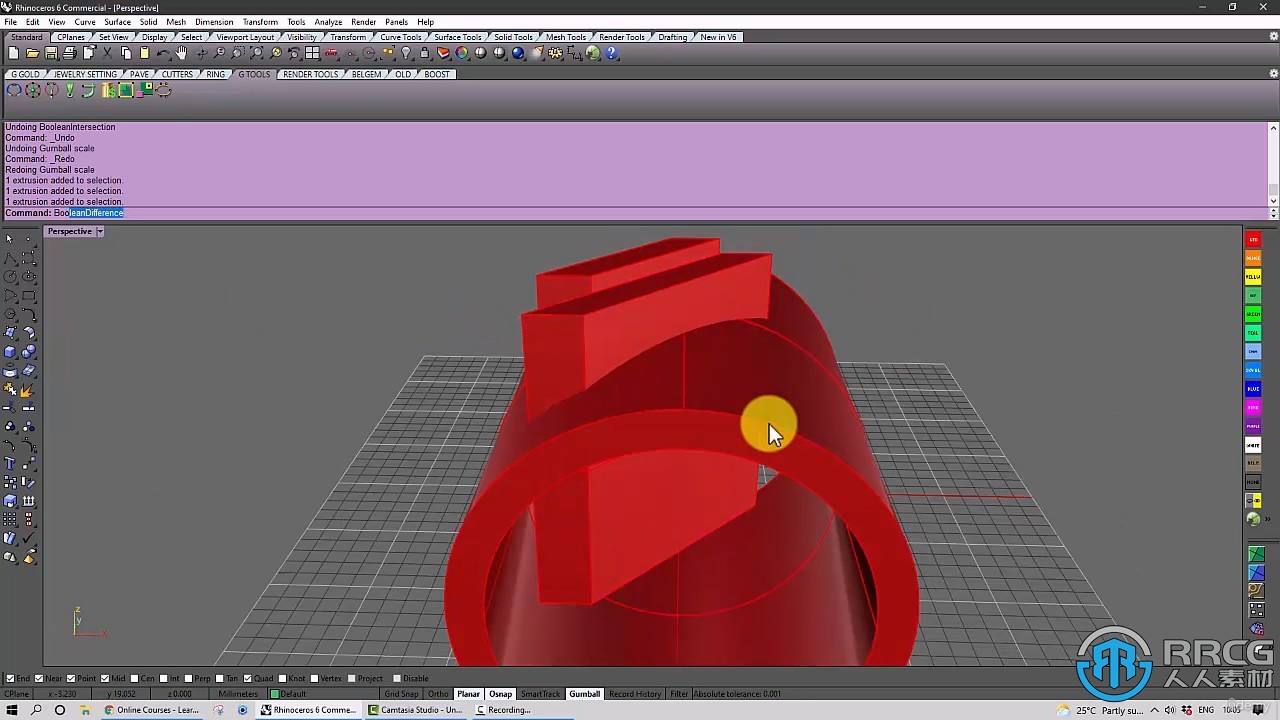1280x720 pixels.
Task: Enable the Int osnap checkbox
Action: pyautogui.click(x=164, y=678)
